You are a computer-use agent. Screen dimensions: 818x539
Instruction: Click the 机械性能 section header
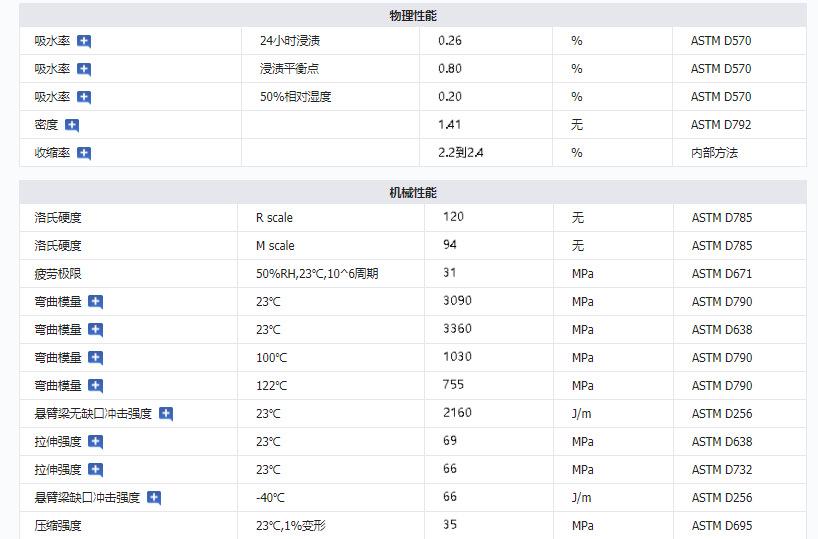(x=412, y=193)
